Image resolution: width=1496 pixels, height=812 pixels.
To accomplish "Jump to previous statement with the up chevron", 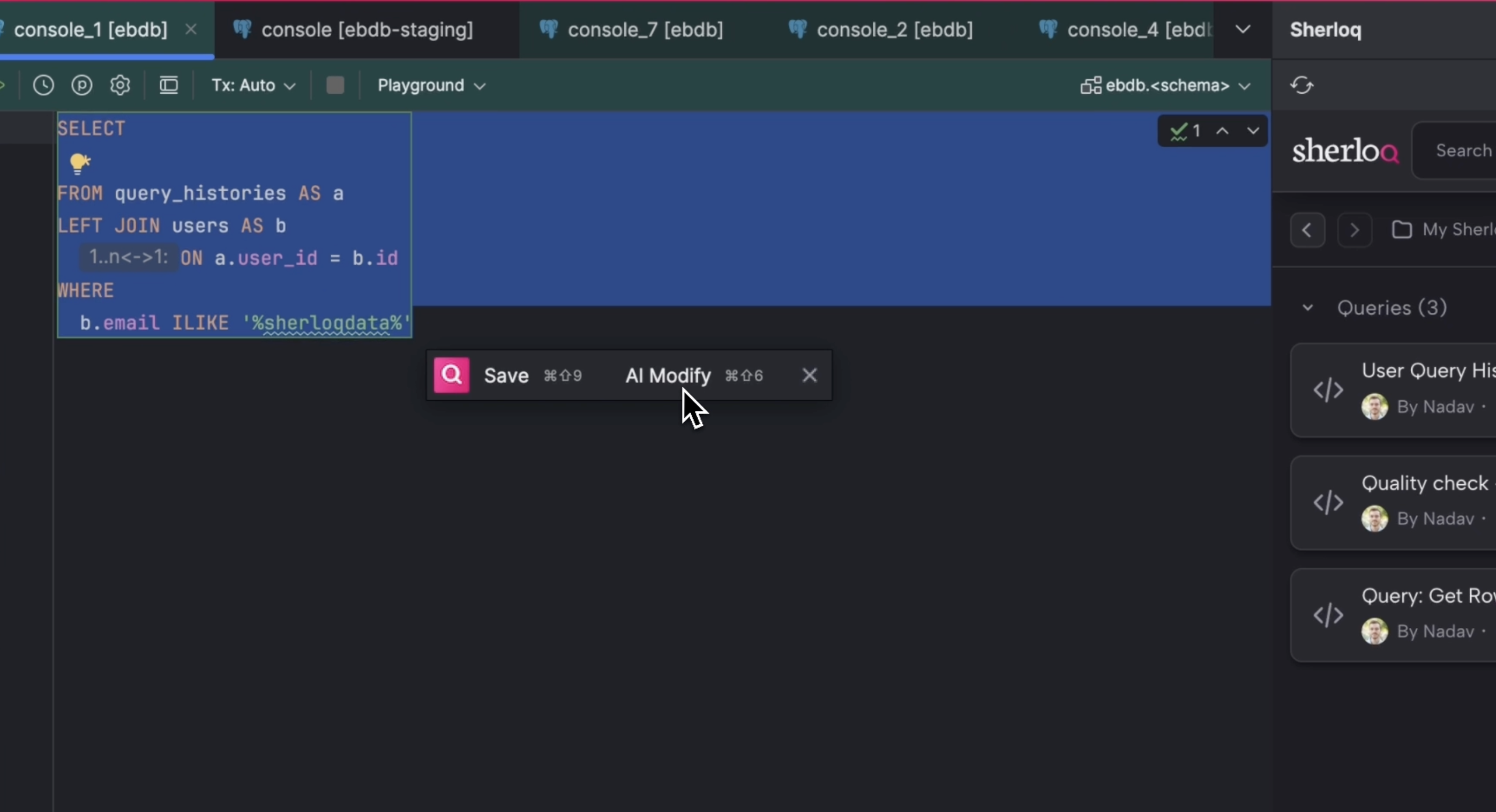I will 1223,131.
